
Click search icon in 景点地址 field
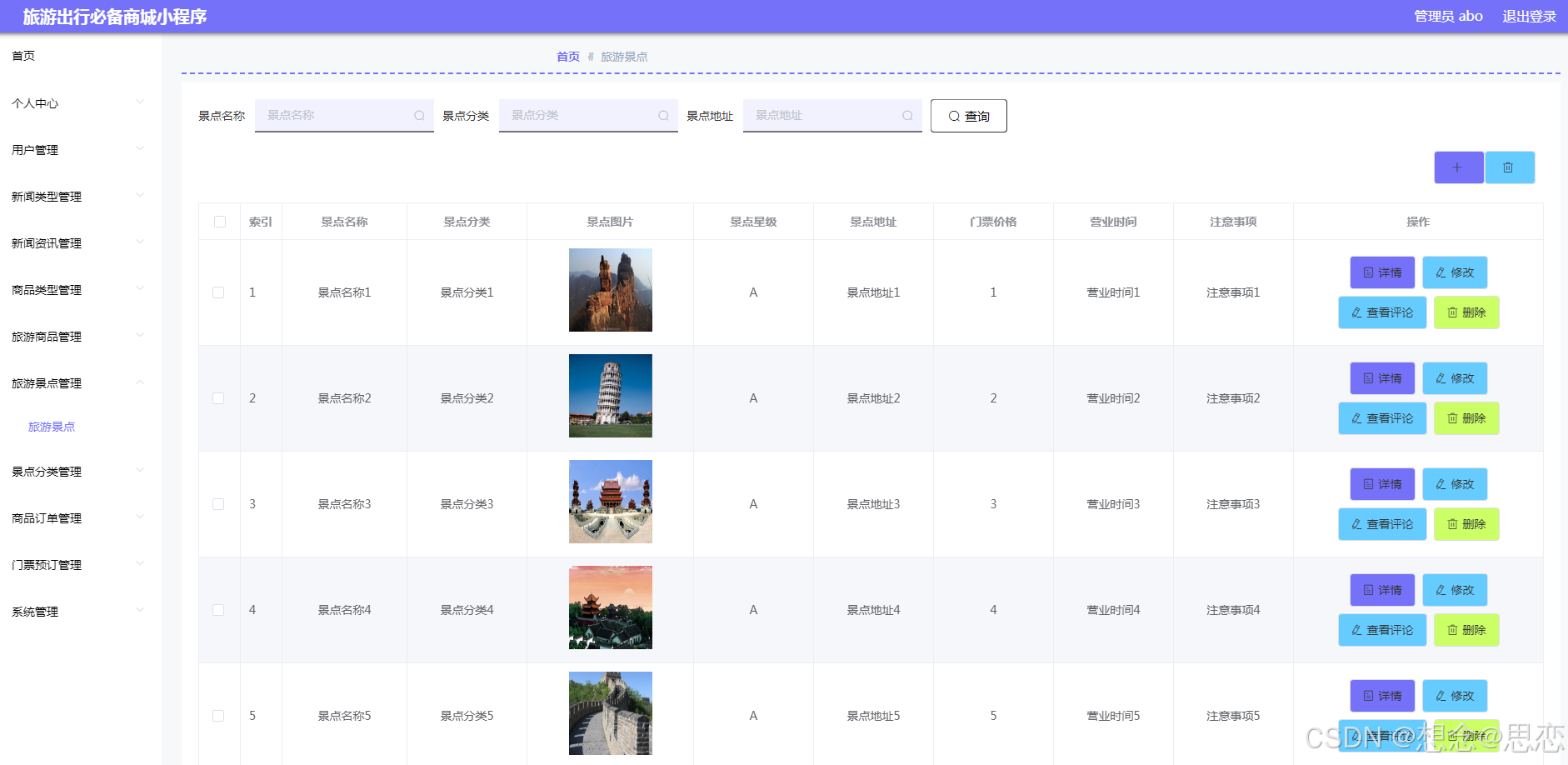(x=907, y=116)
